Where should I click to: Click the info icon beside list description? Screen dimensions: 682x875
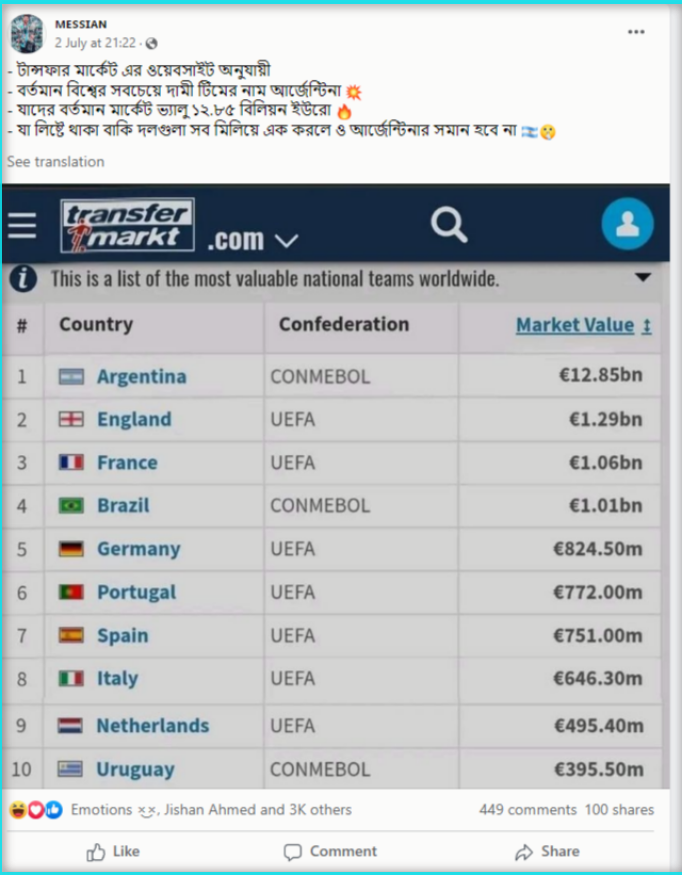23,278
